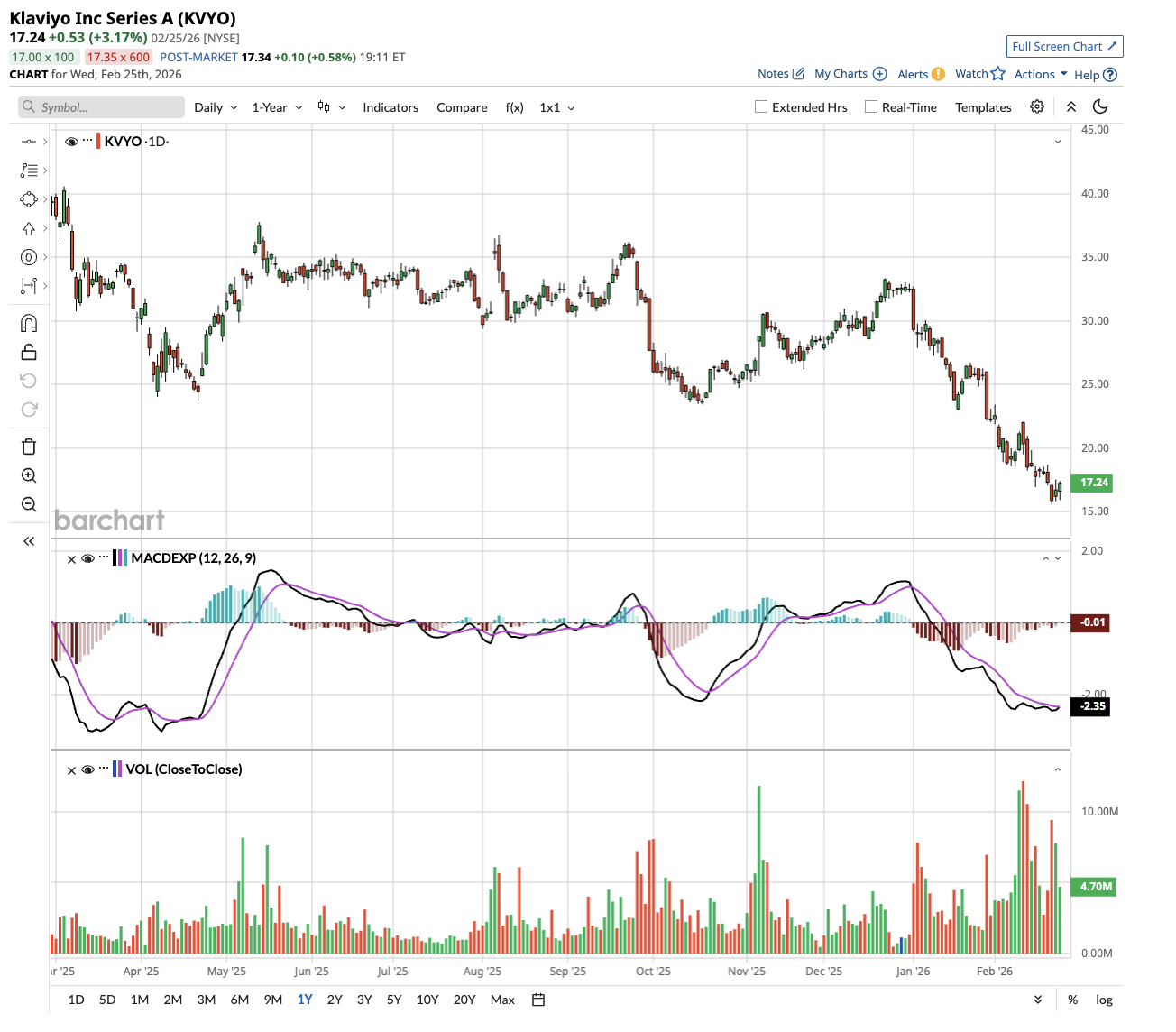
Task: Open the date range calendar picker
Action: [x=538, y=1000]
